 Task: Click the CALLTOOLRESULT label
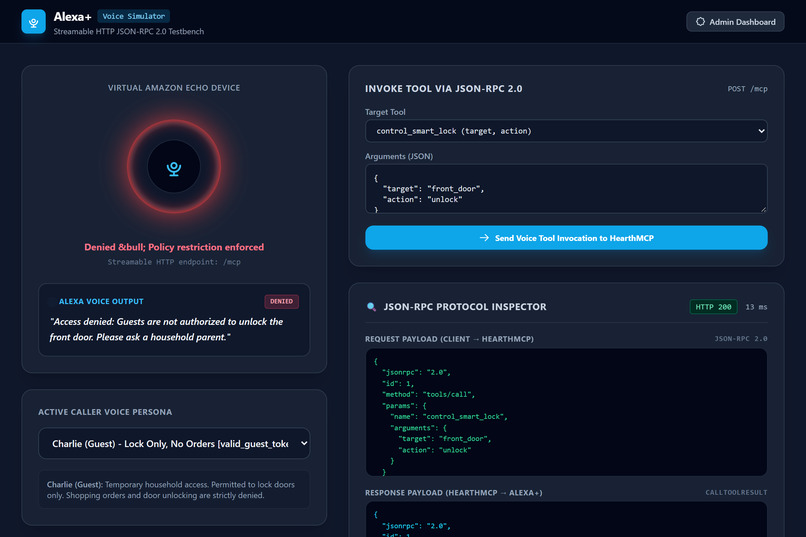[736, 492]
